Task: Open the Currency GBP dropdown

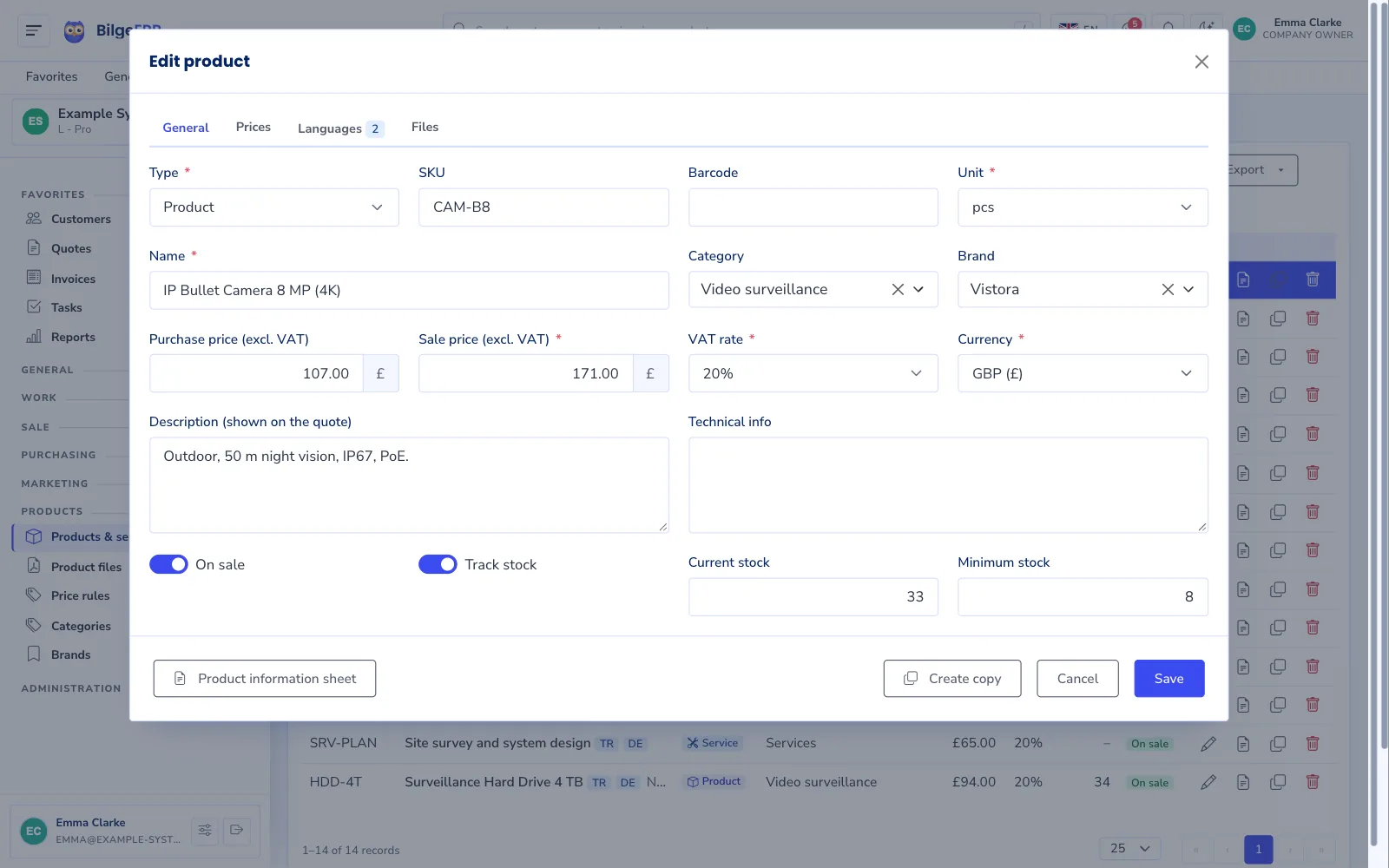Action: pos(1083,373)
